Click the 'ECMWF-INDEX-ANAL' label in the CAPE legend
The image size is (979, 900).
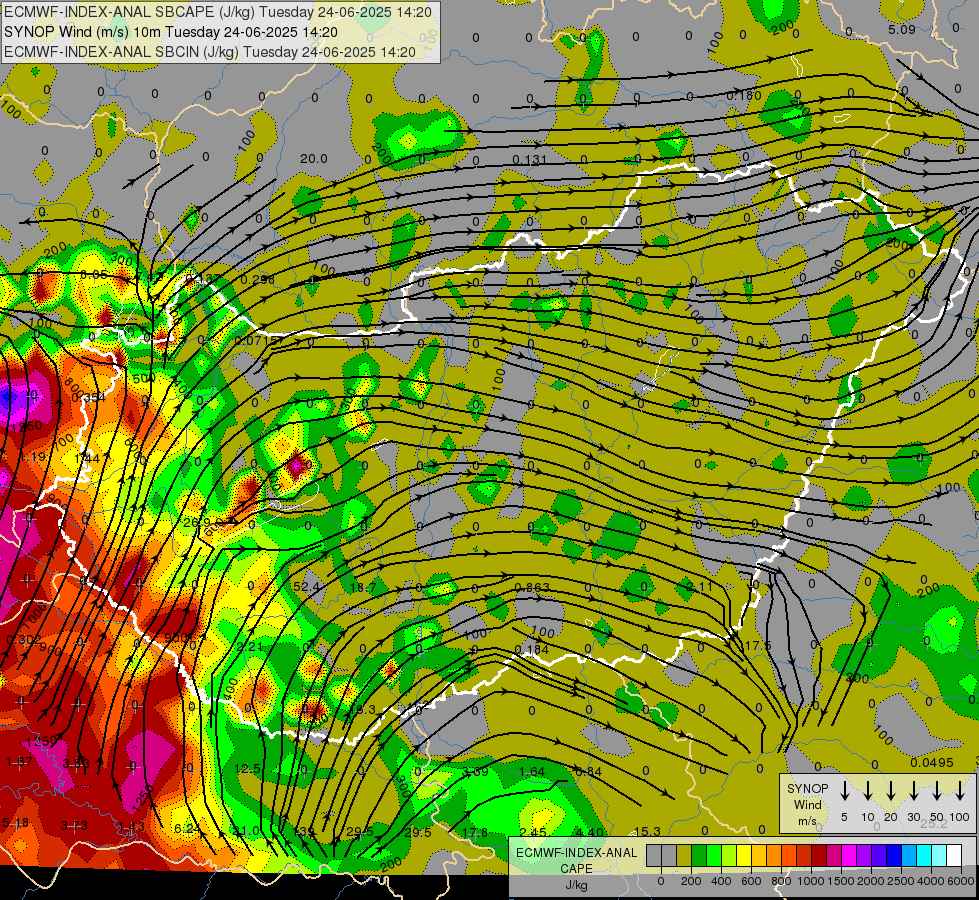coord(576,853)
